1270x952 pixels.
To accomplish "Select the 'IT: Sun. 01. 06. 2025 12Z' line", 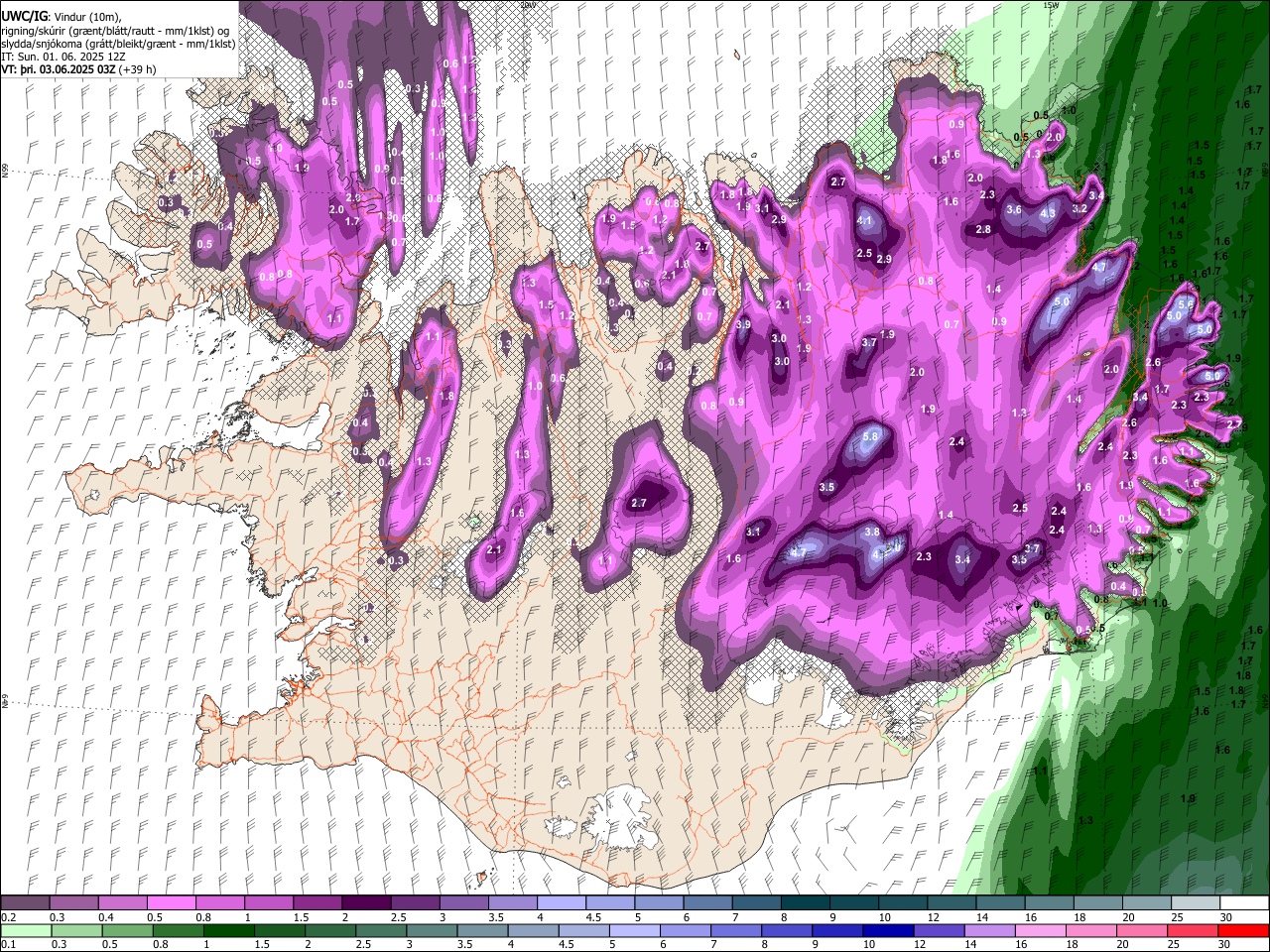I will point(63,57).
